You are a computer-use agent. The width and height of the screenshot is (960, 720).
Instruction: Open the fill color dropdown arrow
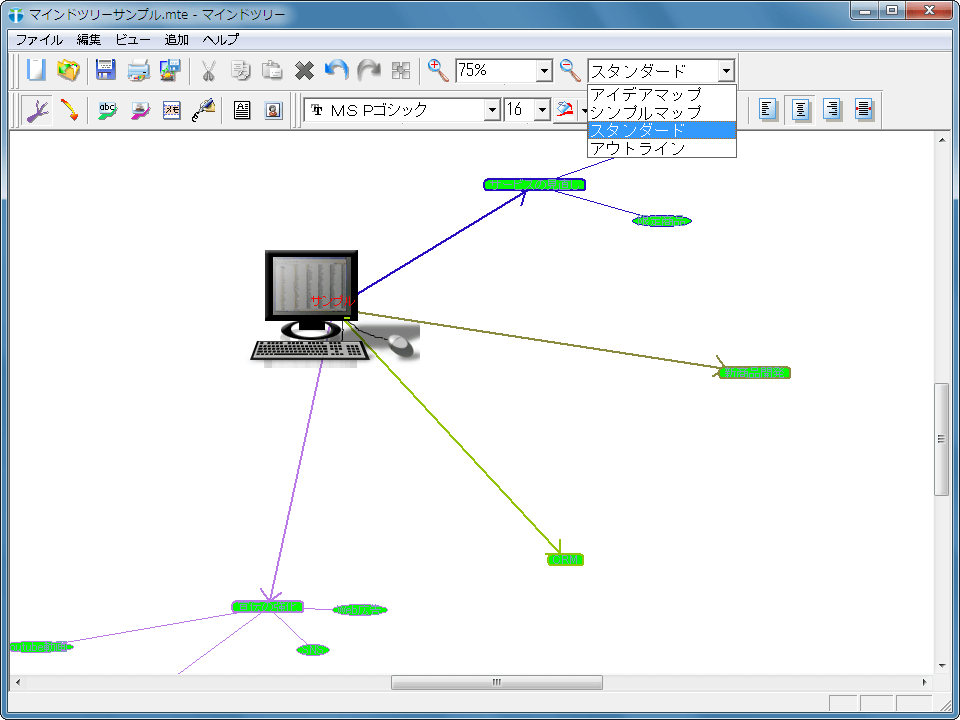(583, 111)
